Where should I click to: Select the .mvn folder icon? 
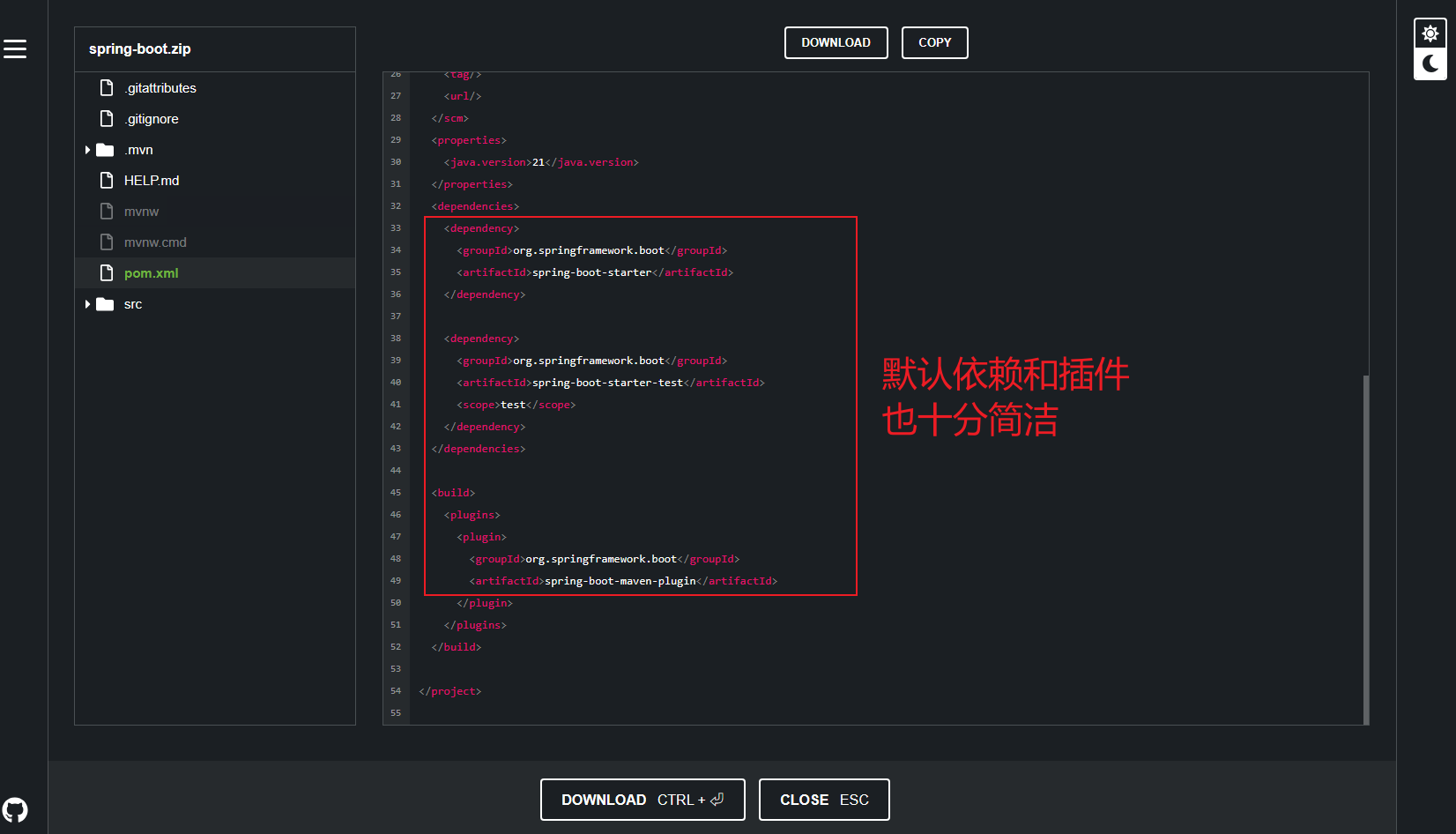105,150
